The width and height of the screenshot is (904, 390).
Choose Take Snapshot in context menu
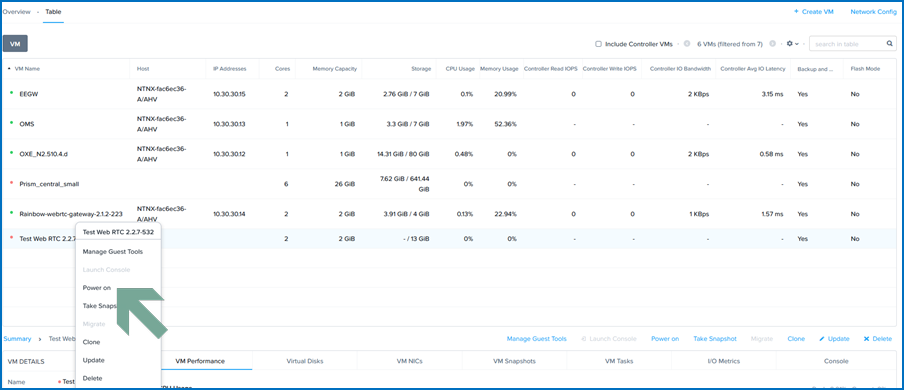pos(100,306)
